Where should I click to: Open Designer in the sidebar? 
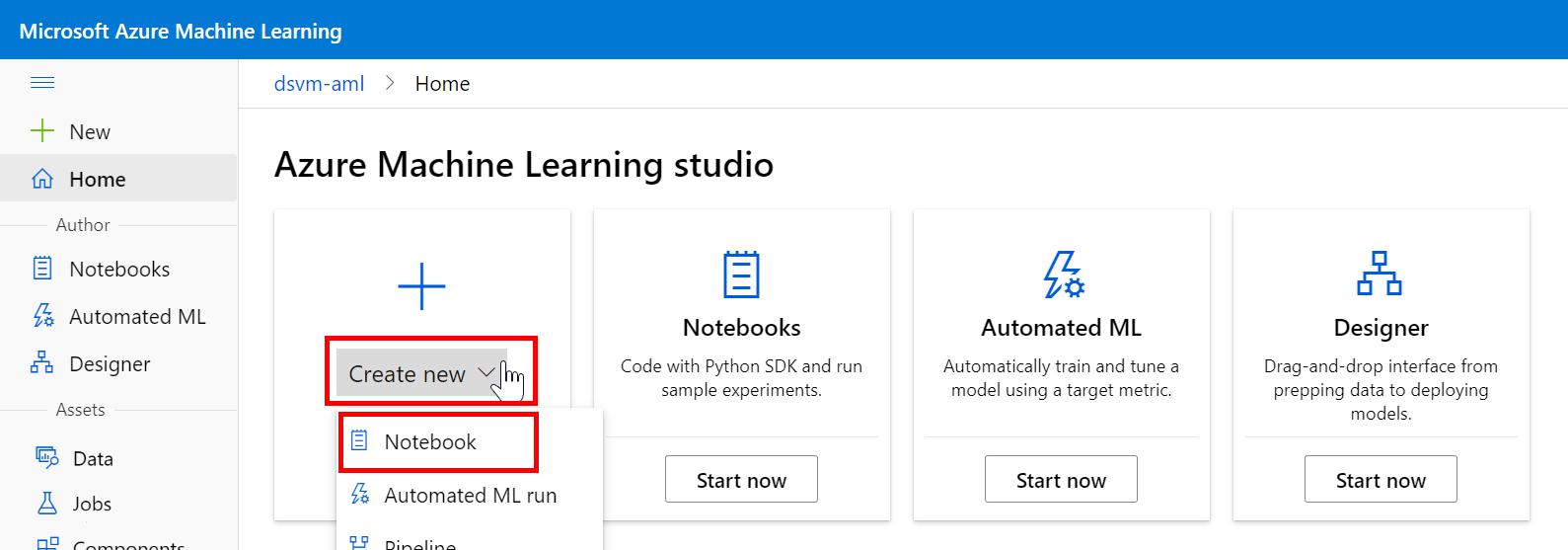(118, 363)
